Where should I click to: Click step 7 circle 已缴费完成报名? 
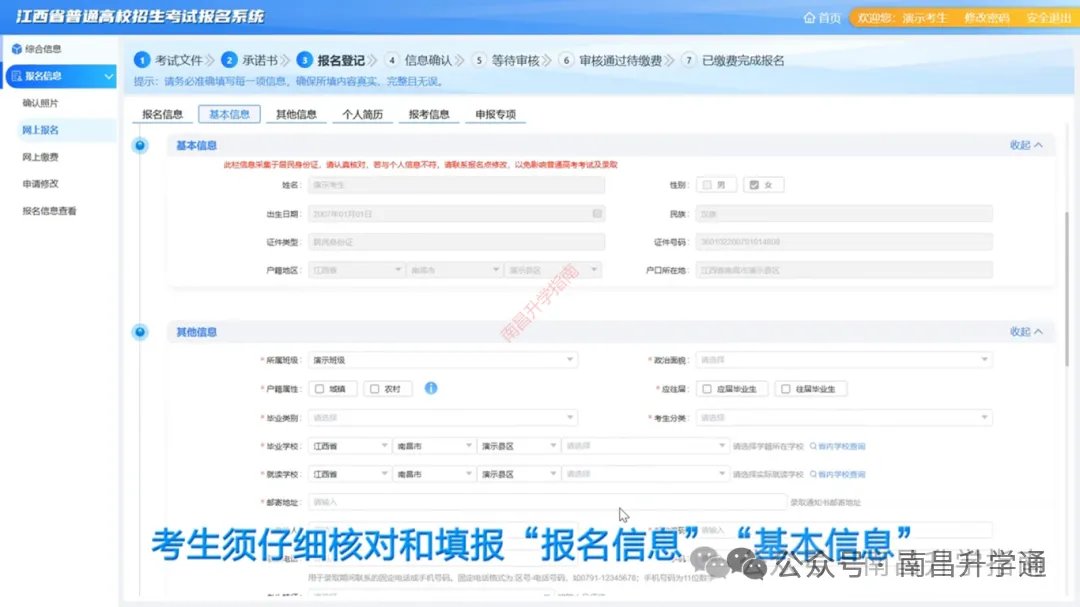(689, 61)
